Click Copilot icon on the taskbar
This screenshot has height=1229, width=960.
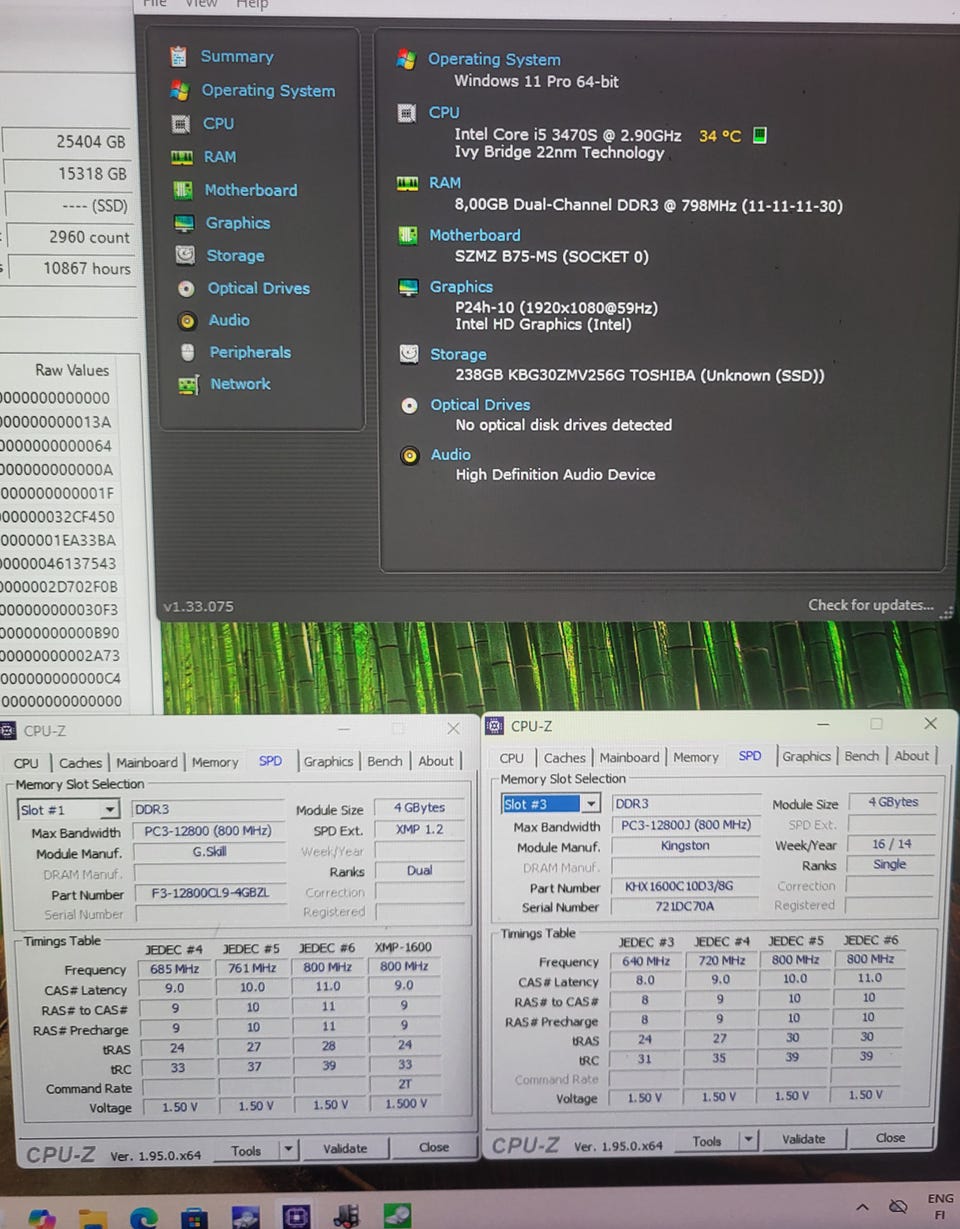click(x=42, y=1217)
